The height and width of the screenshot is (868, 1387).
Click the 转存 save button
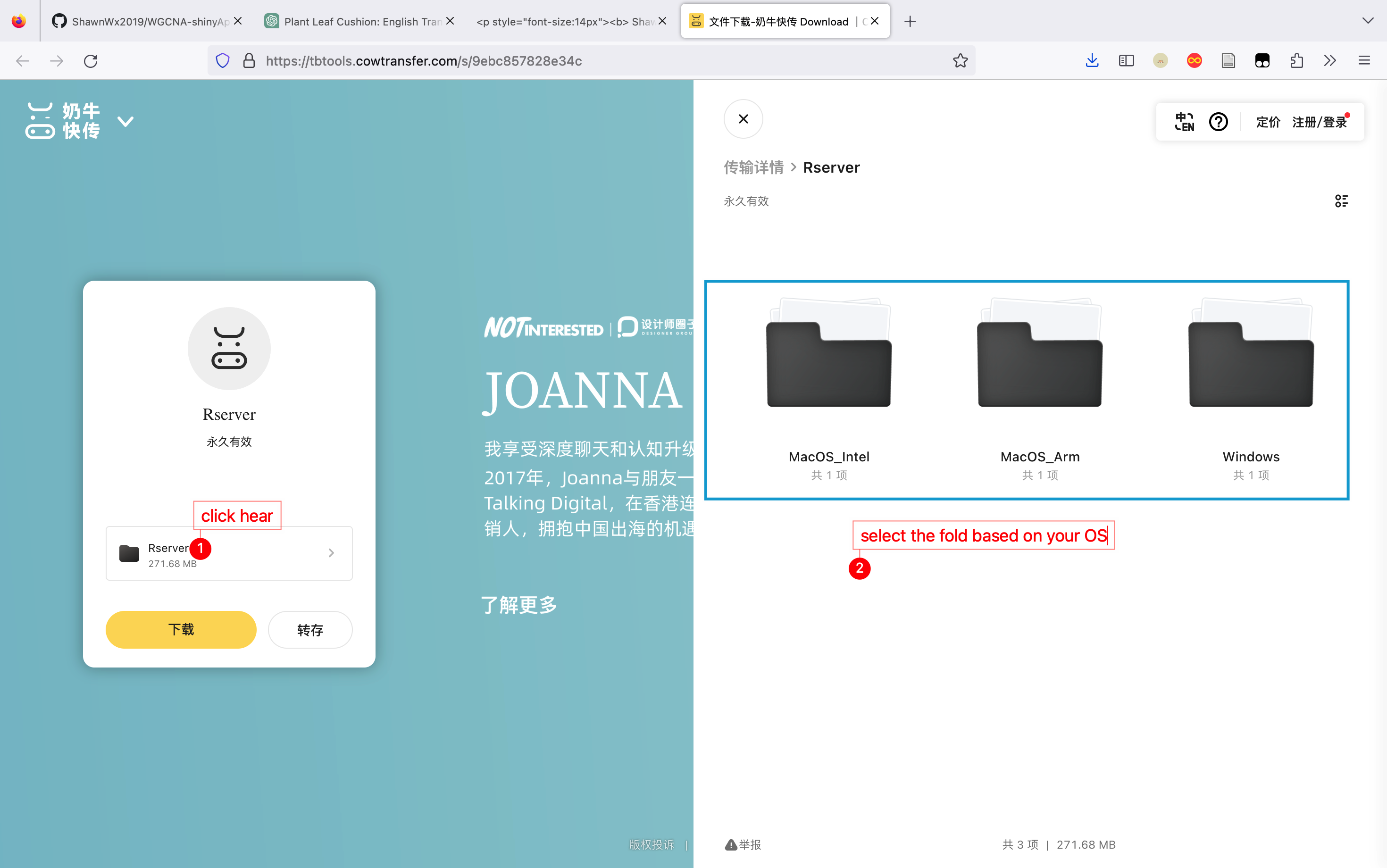310,630
